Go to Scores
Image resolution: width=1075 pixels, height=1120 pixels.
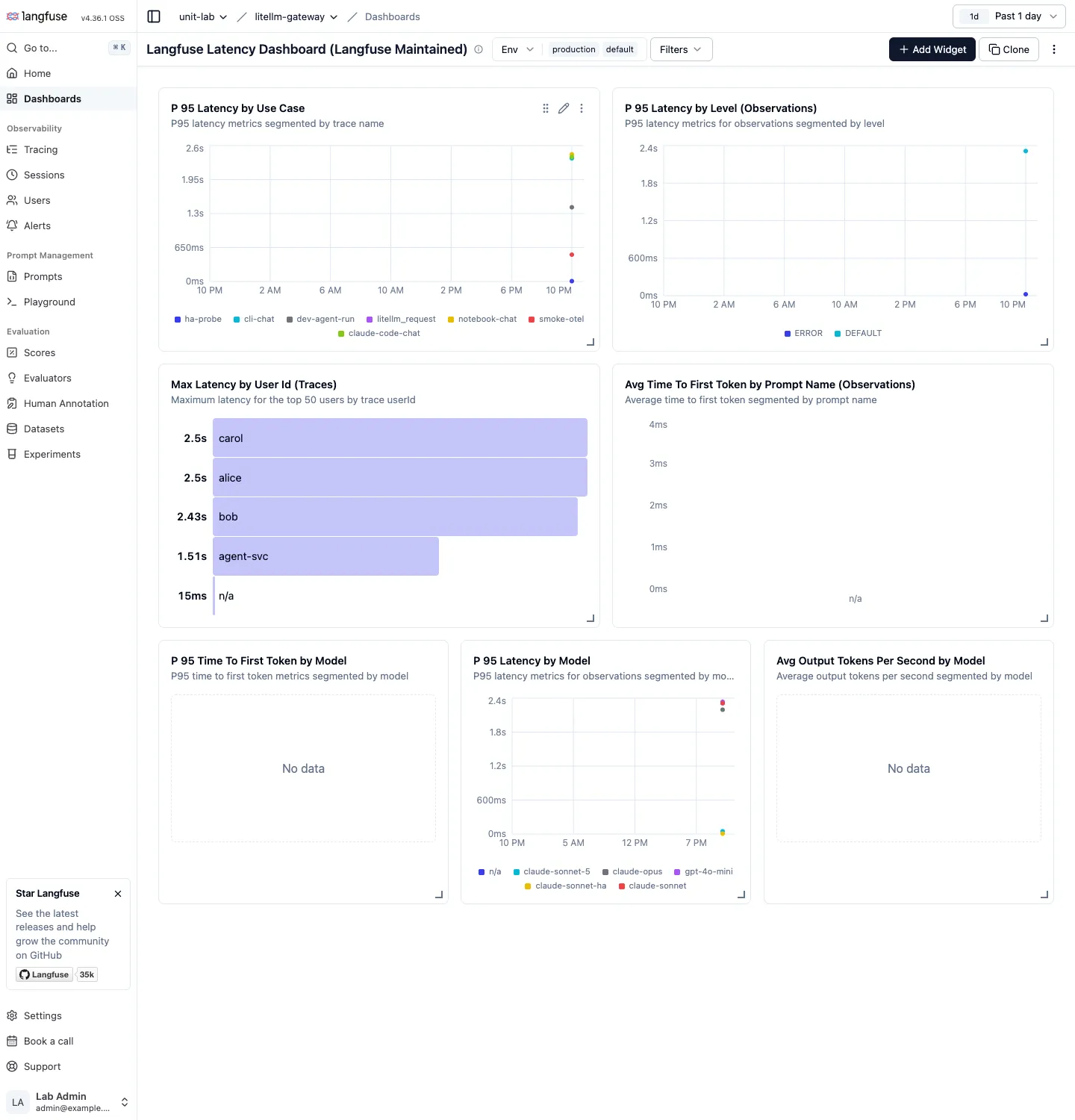coord(69,352)
